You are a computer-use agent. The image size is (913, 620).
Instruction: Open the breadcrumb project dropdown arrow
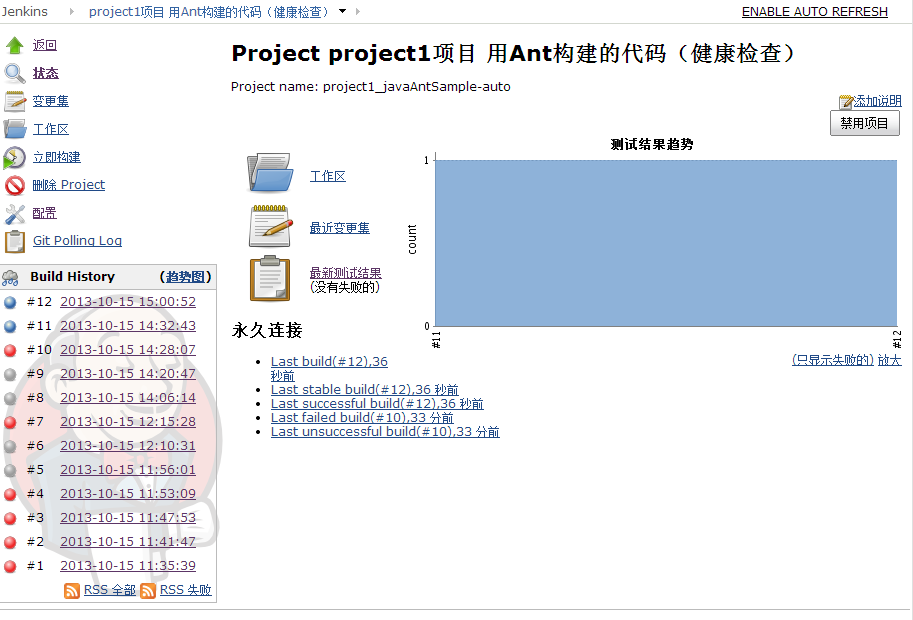coord(342,11)
